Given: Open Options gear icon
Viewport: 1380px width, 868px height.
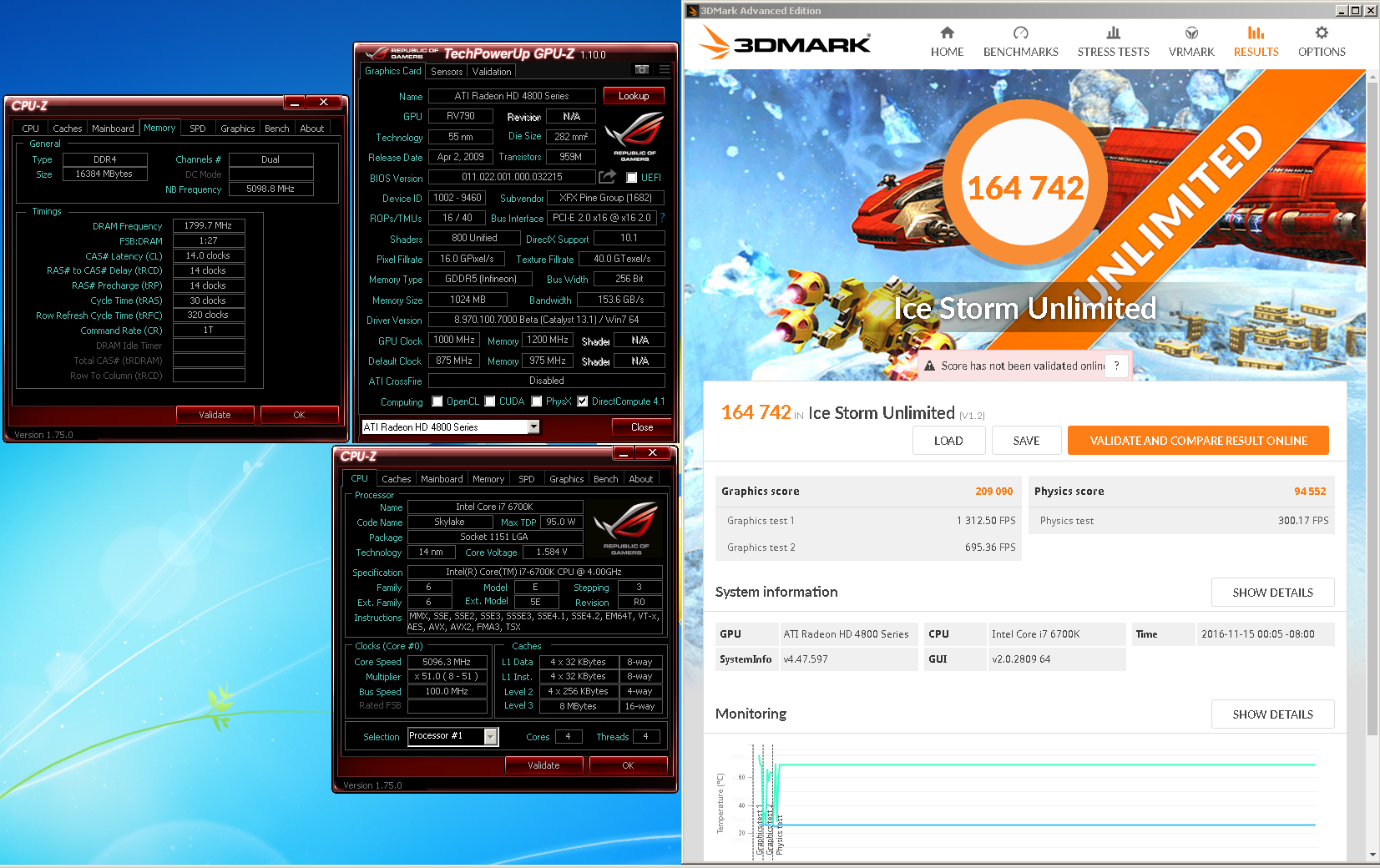Looking at the screenshot, I should [1321, 33].
